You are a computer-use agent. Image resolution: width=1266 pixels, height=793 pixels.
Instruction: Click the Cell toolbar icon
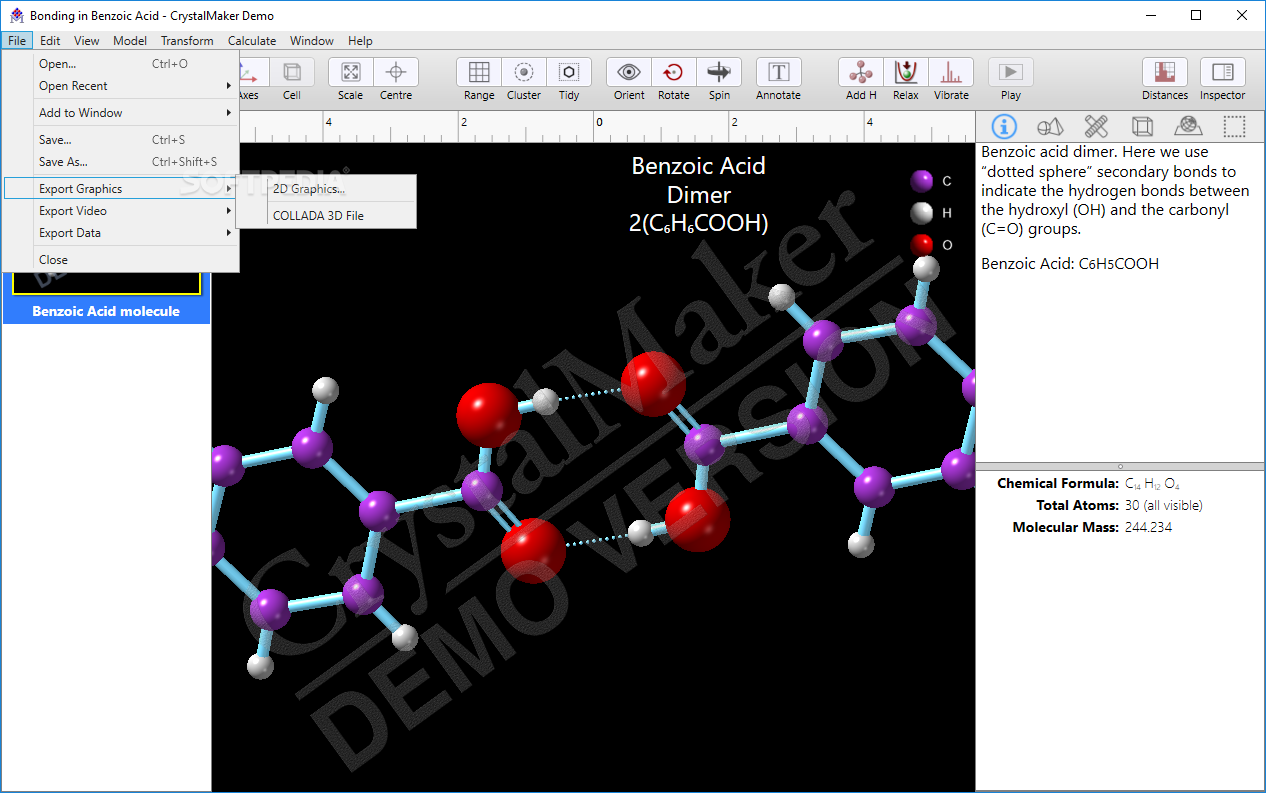click(291, 72)
